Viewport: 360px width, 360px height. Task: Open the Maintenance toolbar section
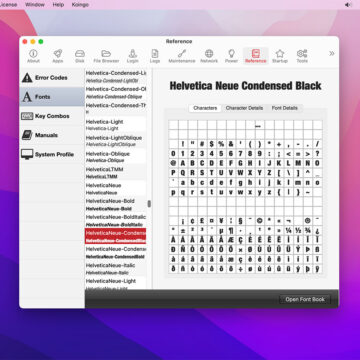(182, 56)
